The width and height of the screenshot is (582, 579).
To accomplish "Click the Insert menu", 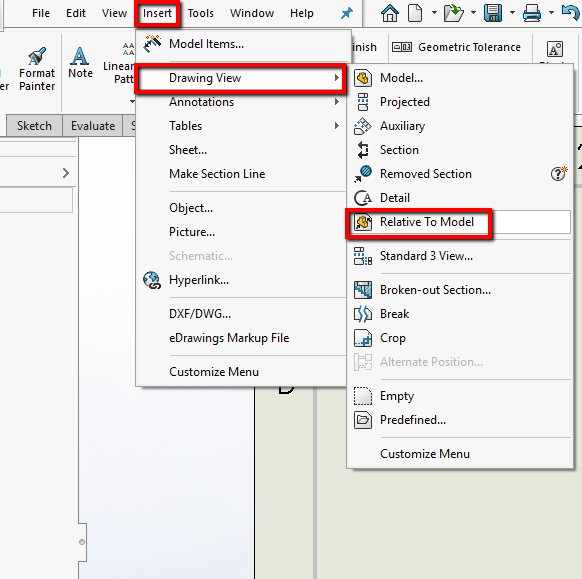I will 157,13.
